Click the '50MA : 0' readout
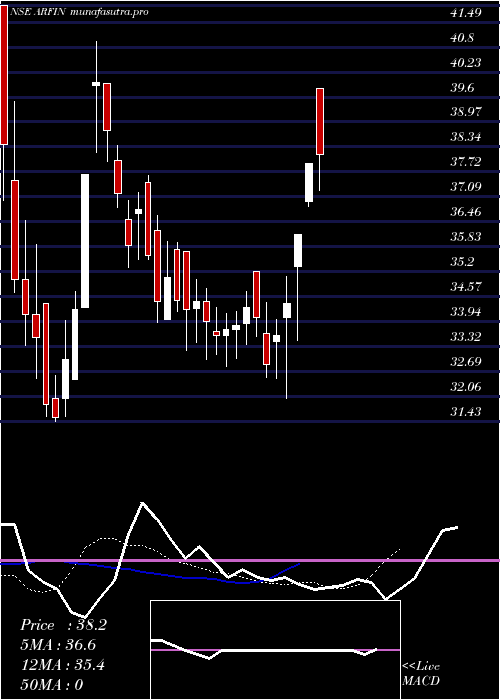Image resolution: width=500 pixels, height=700 pixels. click(52, 685)
